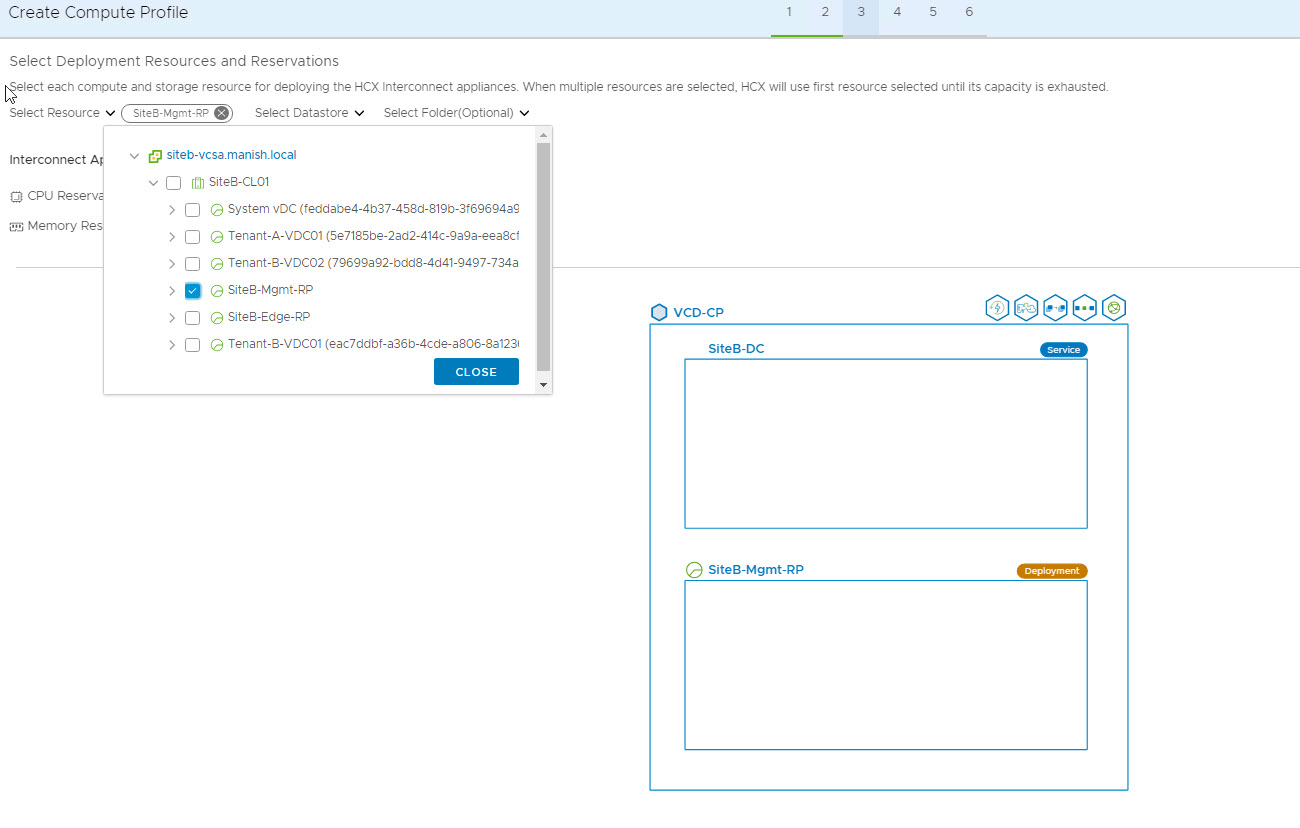1300x828 pixels.
Task: Go to wizard step 2
Action: 825,12
